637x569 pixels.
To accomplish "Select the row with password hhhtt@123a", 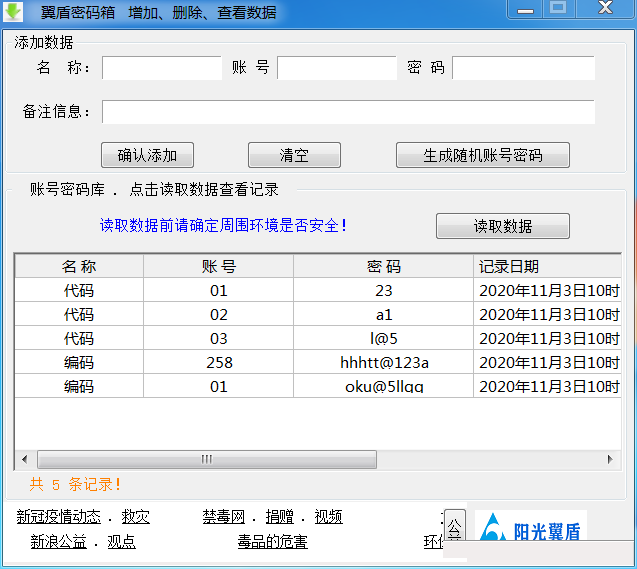I will pos(385,362).
